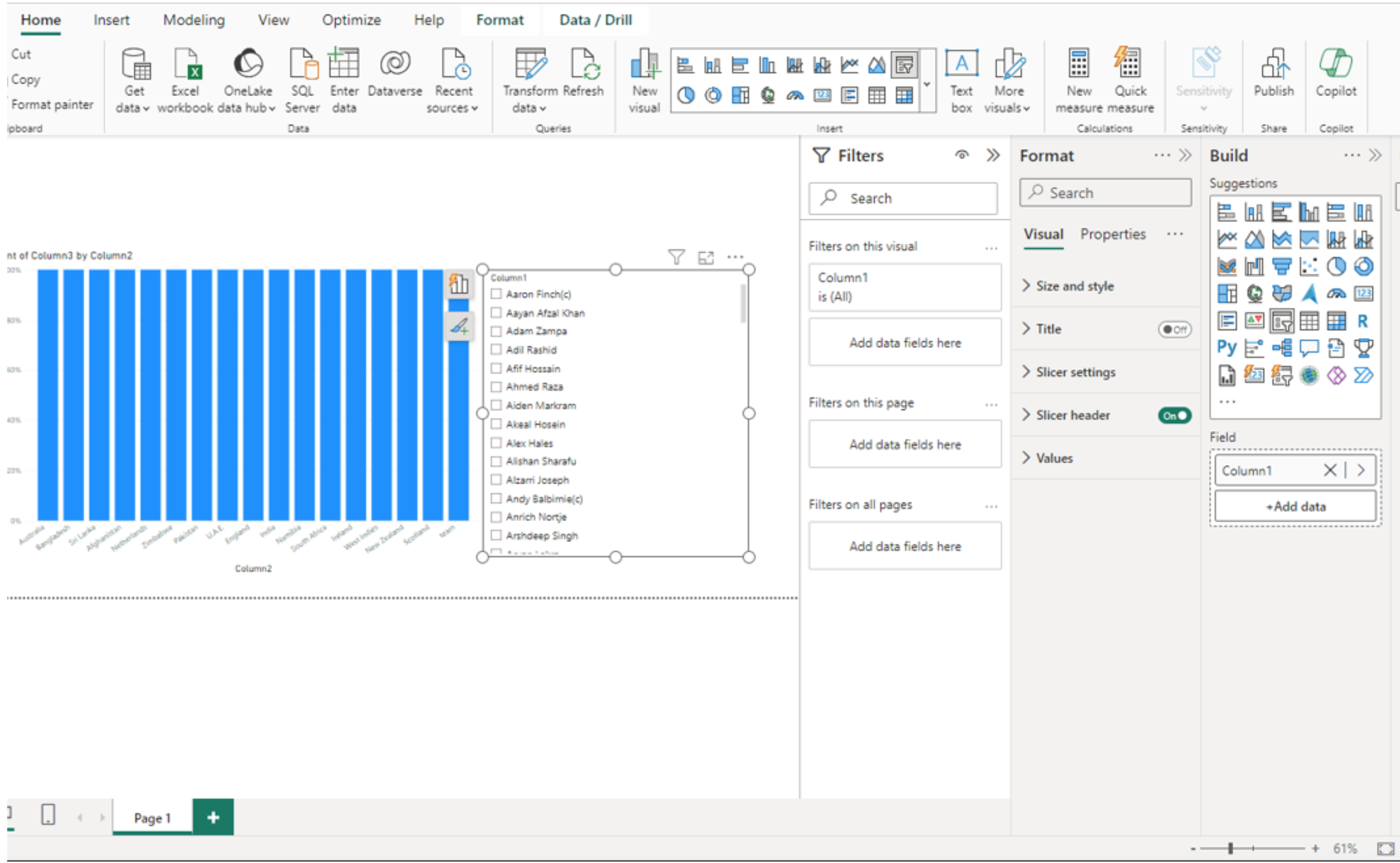Expand the Title section chevron
Image resolution: width=1400 pixels, height=863 pixels.
(1026, 329)
